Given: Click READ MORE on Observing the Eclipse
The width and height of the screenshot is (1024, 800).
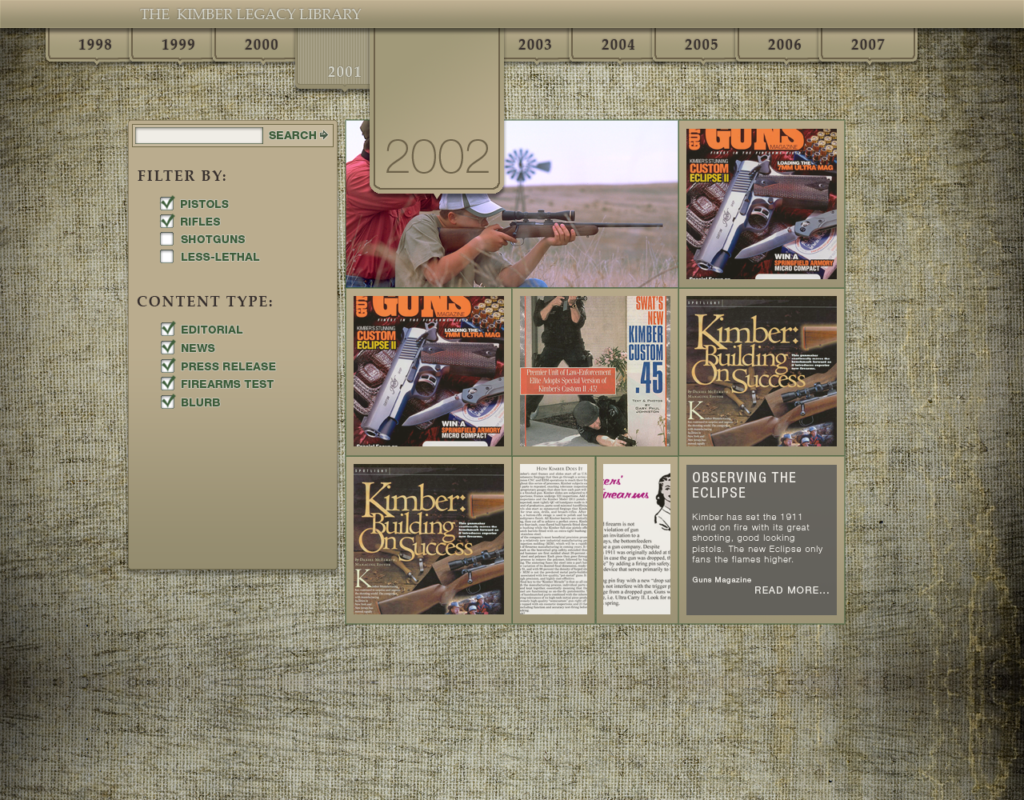Looking at the screenshot, I should [x=792, y=590].
